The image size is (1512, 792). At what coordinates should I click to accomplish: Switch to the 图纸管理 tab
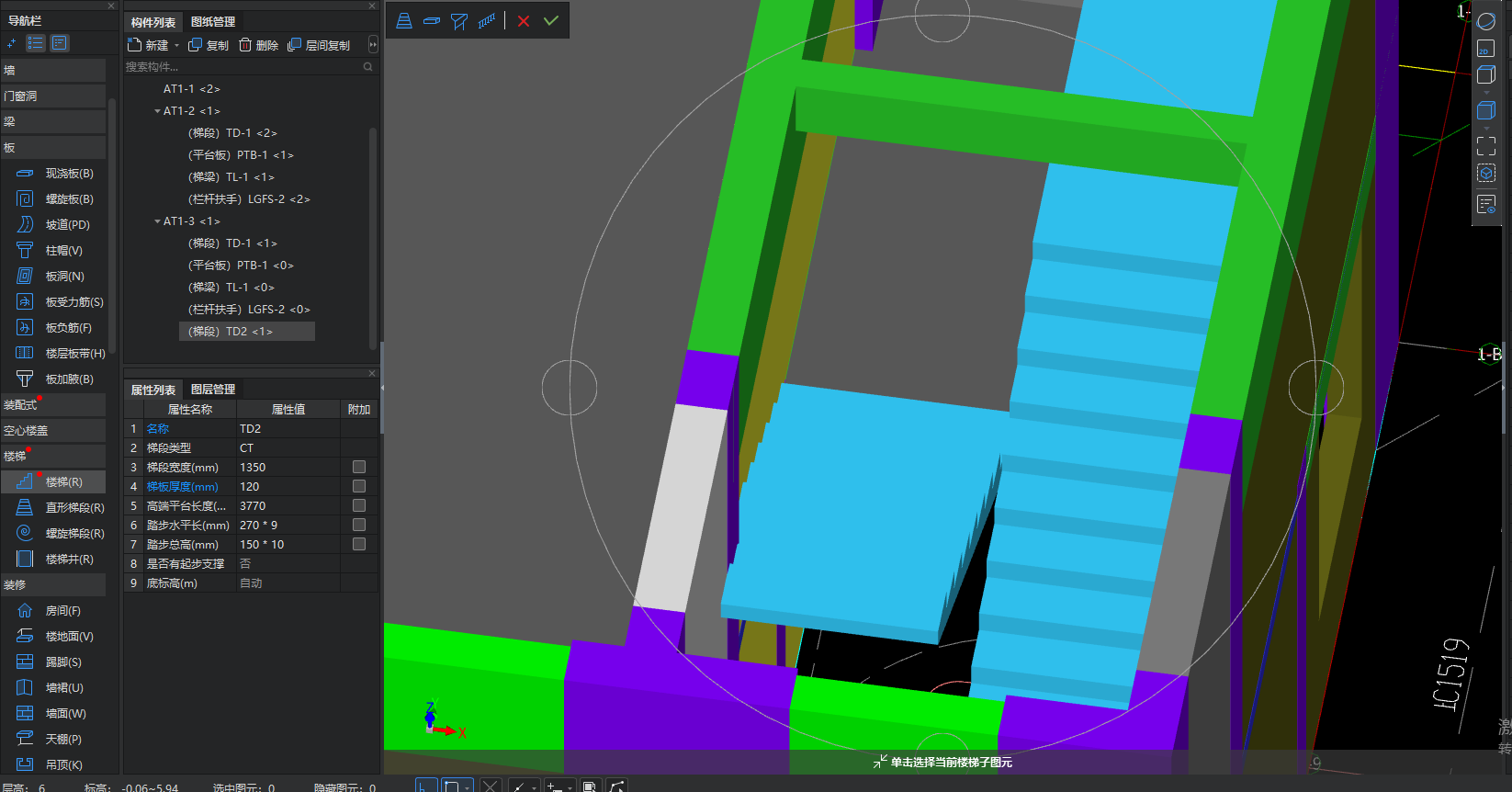point(213,22)
